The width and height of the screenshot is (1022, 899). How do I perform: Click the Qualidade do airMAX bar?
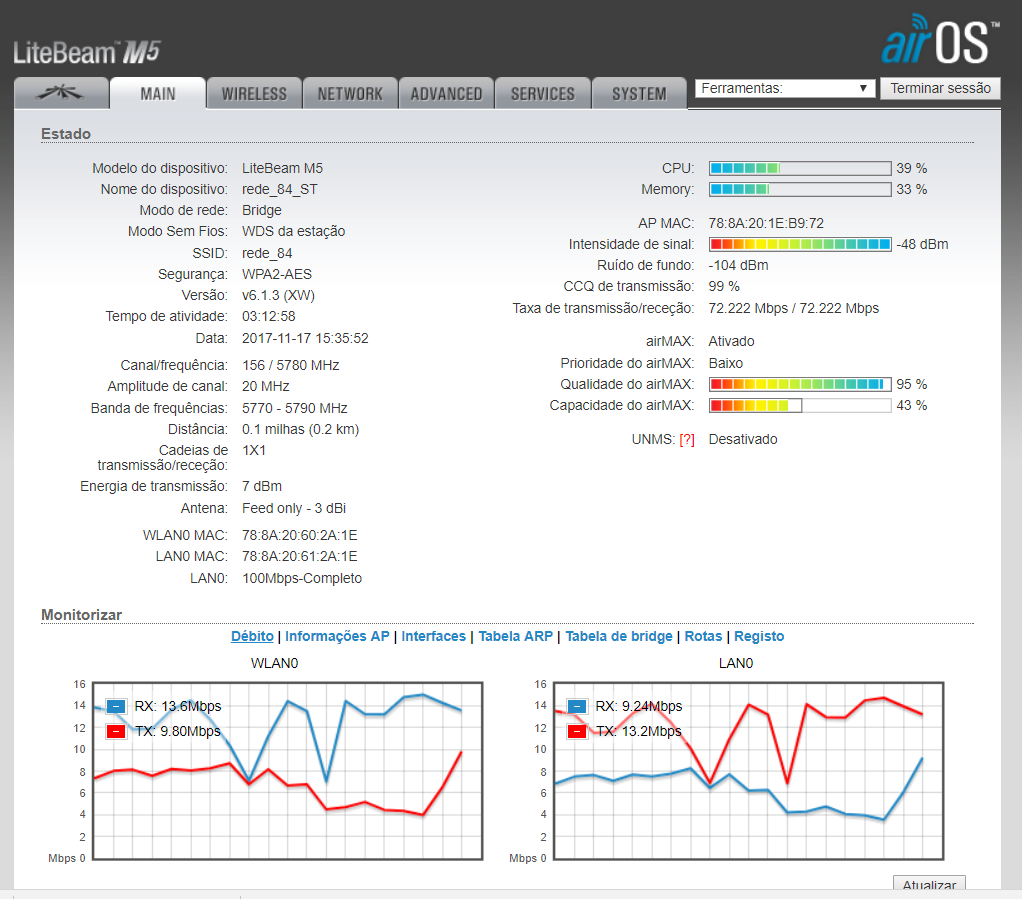800,384
